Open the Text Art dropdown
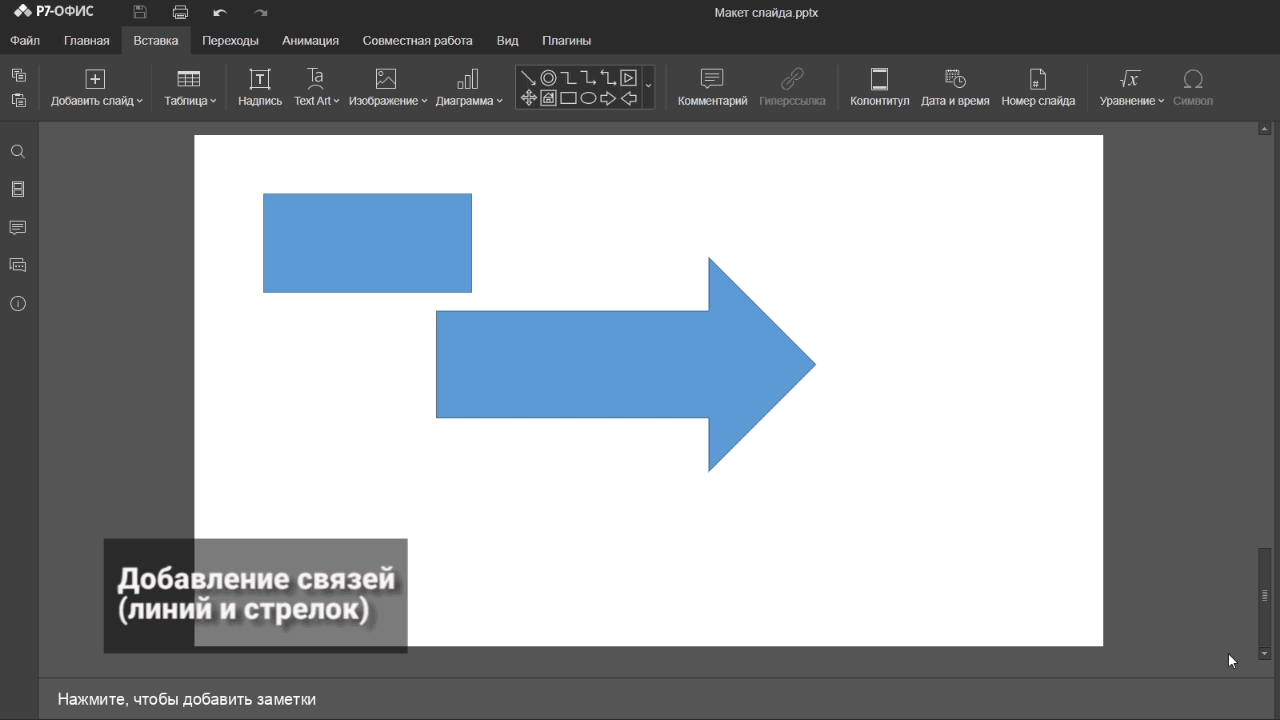Viewport: 1280px width, 720px height. [x=316, y=88]
